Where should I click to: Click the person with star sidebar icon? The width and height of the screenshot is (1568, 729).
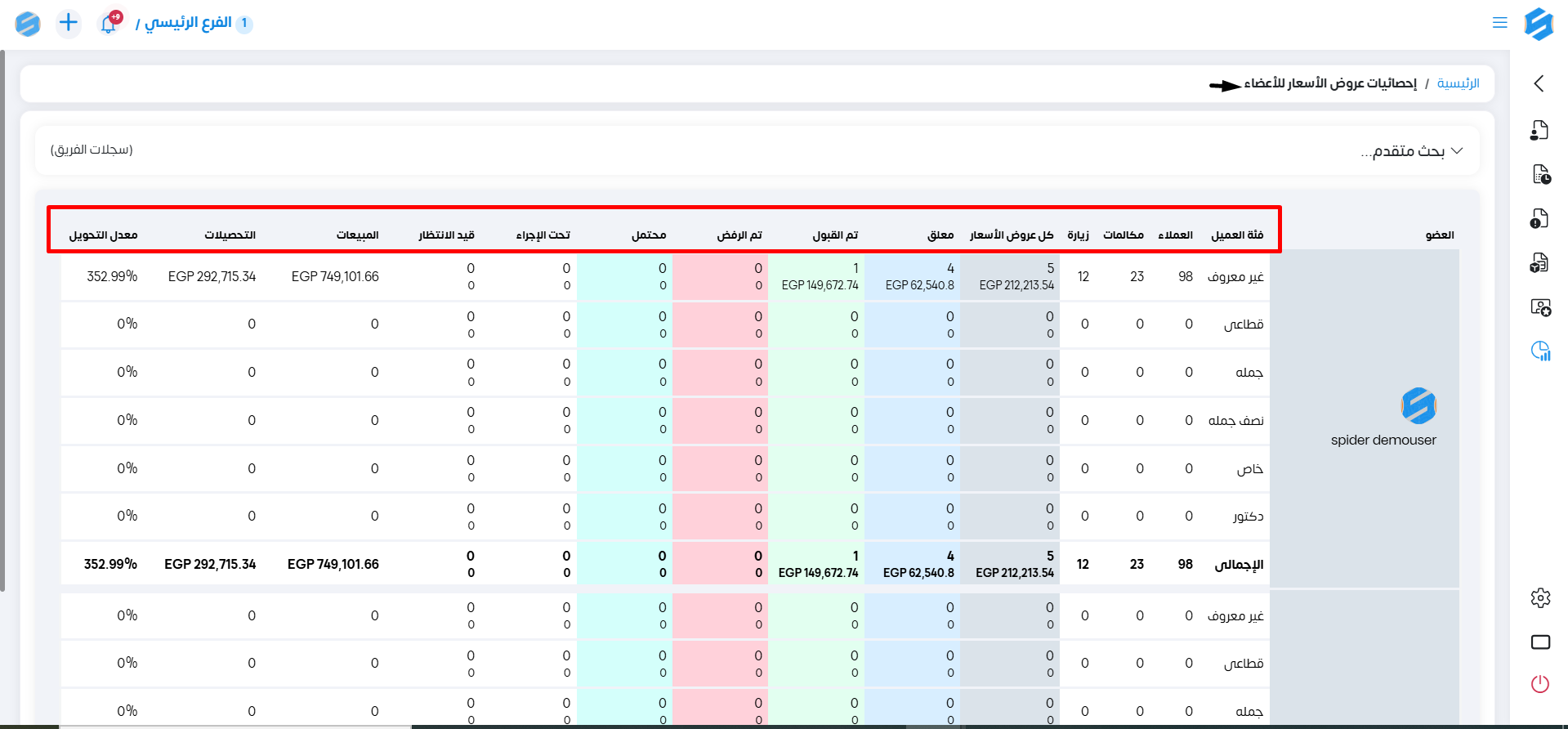pyautogui.click(x=1540, y=307)
